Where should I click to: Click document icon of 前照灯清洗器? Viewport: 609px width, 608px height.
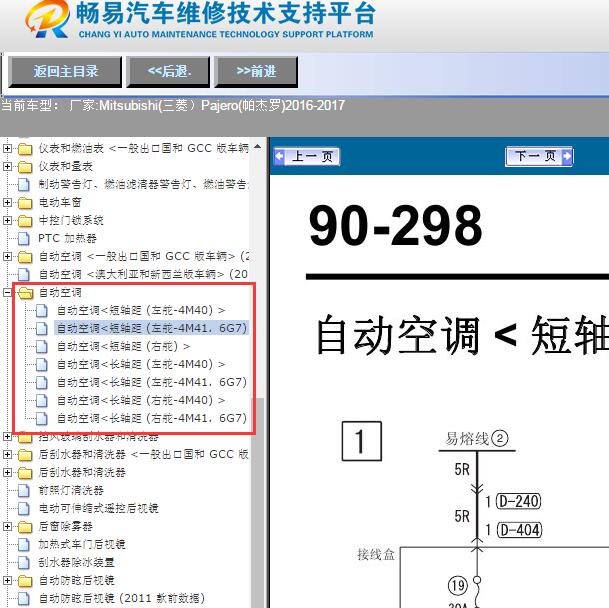point(24,491)
